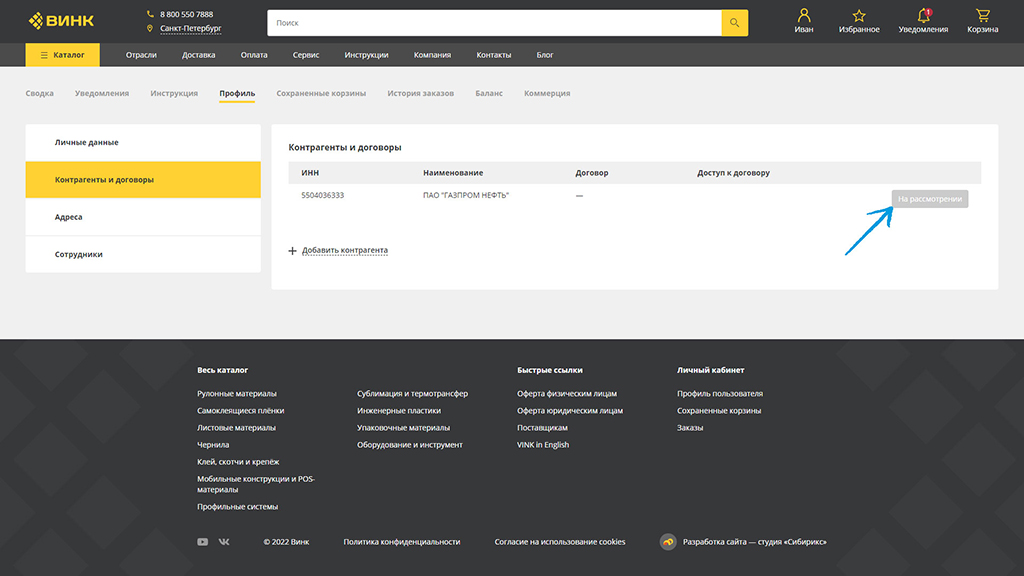Open Отрасли in the navigation bar
The image size is (1024, 576).
[141, 55]
